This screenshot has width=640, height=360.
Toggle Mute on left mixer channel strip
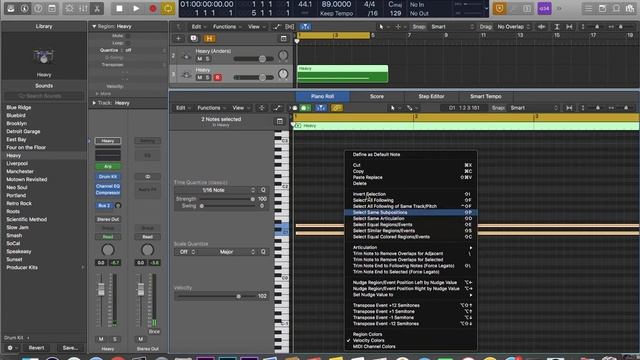click(x=101, y=339)
